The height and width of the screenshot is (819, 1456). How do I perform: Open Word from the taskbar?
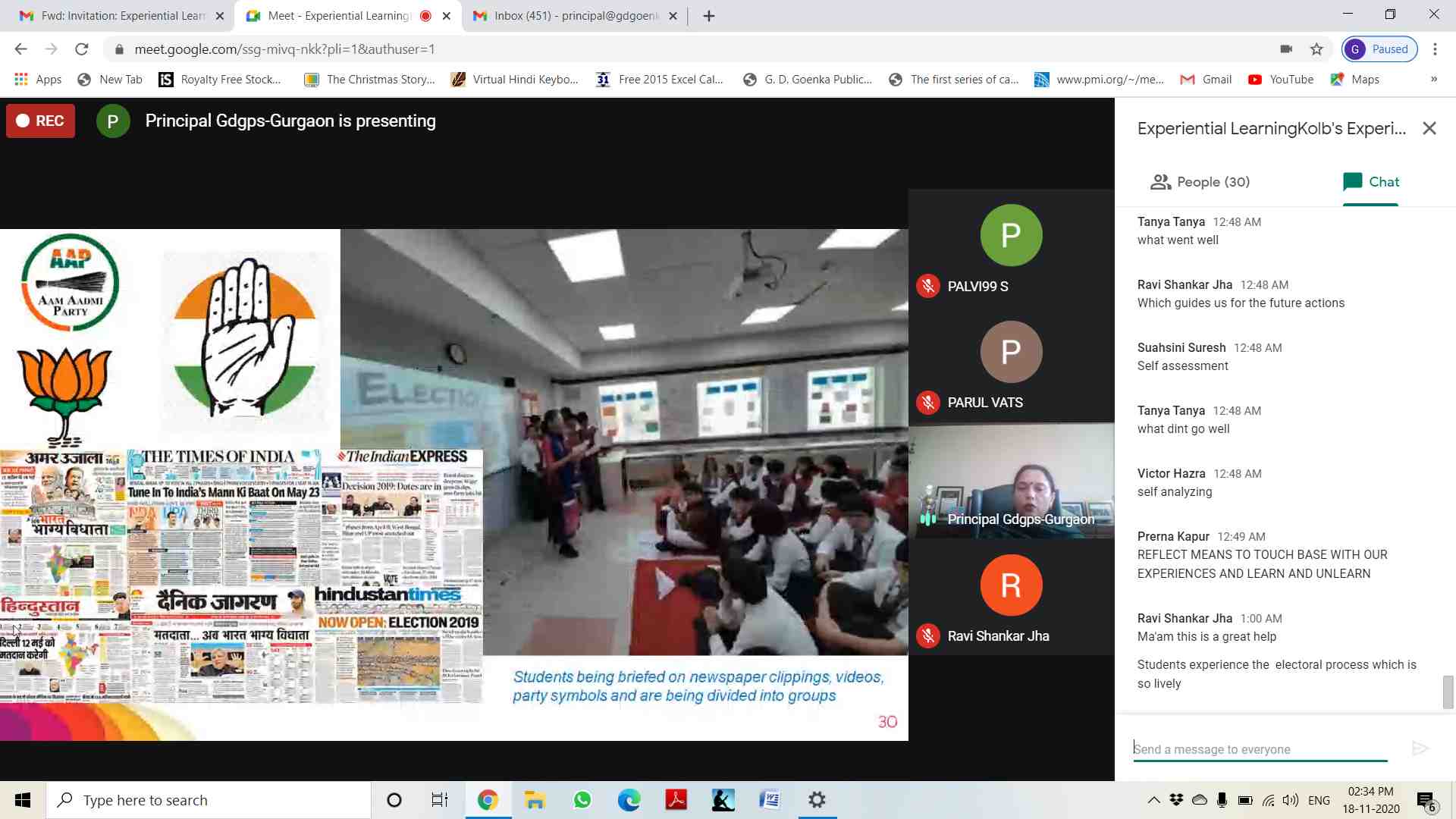tap(770, 800)
